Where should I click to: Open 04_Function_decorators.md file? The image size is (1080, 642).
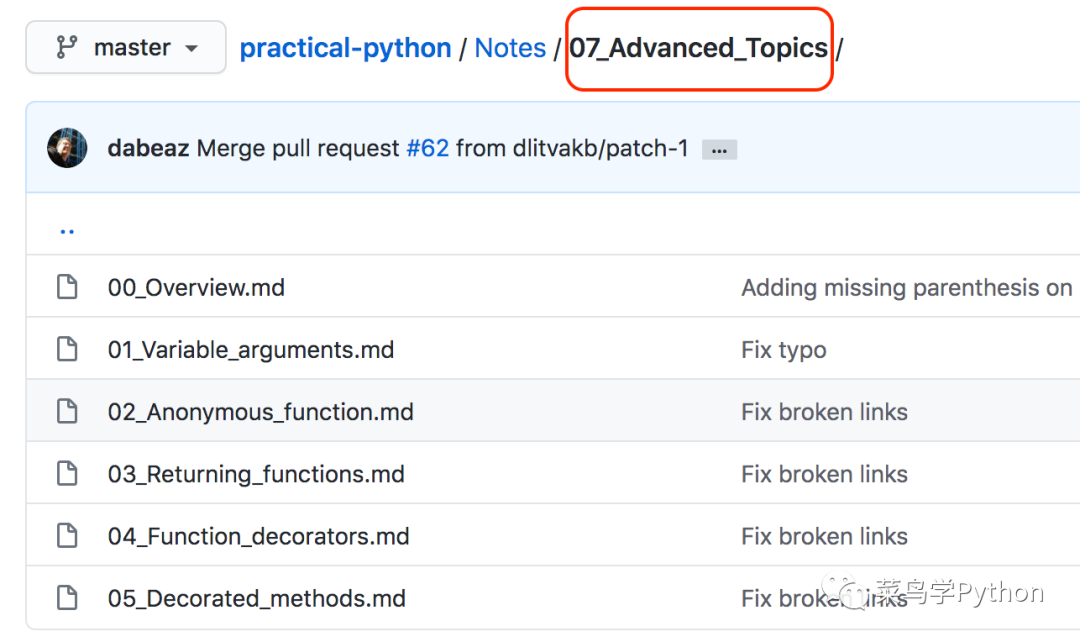pos(258,536)
